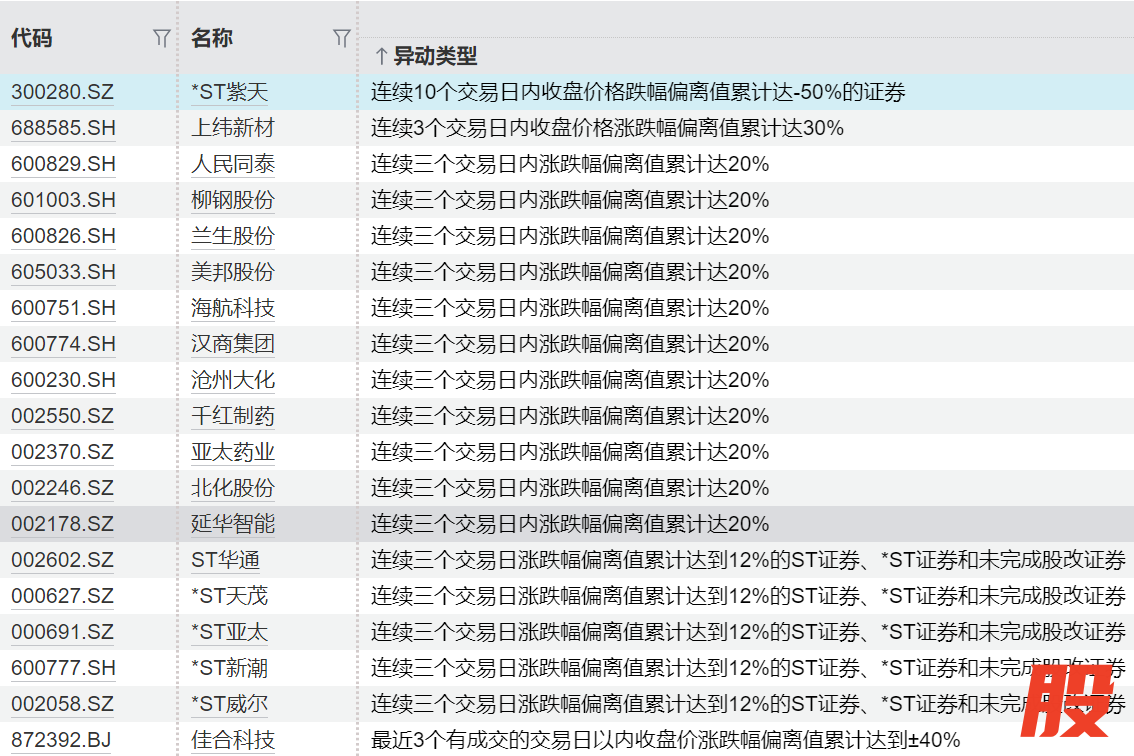
Task: Select 海航科技 stock name
Action: [x=233, y=308]
